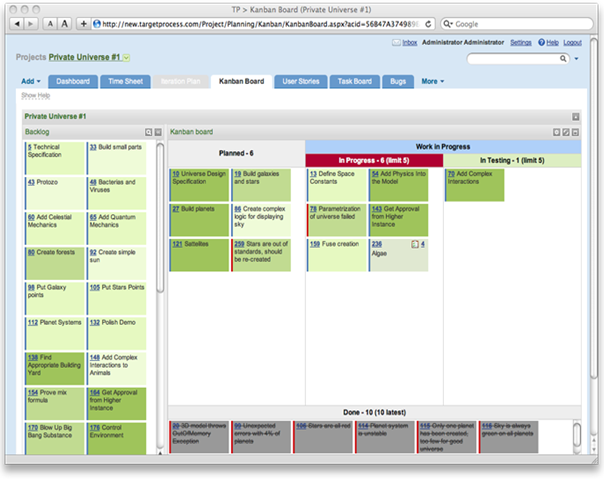The width and height of the screenshot is (604, 479).
Task: Click the Backlog panel vertical scrollbar
Action: 160,218
